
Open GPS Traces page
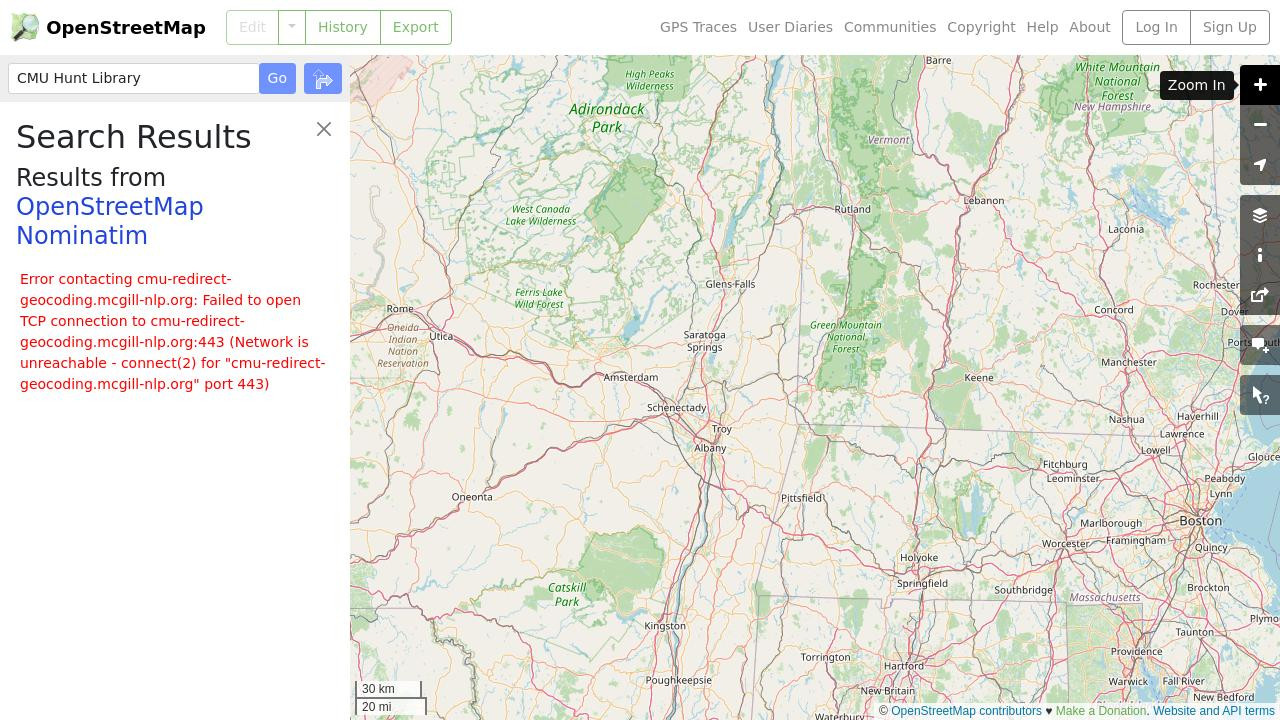pyautogui.click(x=698, y=27)
